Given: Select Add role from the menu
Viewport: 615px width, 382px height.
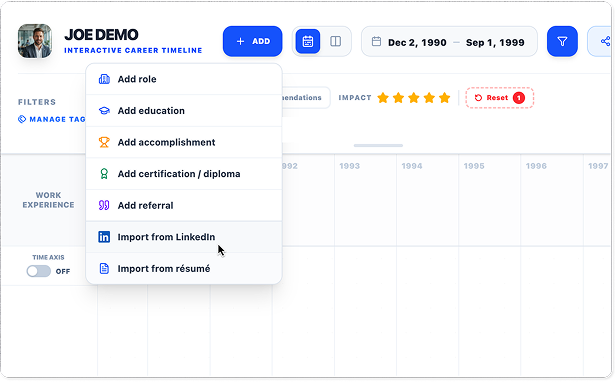Looking at the screenshot, I should (x=184, y=79).
